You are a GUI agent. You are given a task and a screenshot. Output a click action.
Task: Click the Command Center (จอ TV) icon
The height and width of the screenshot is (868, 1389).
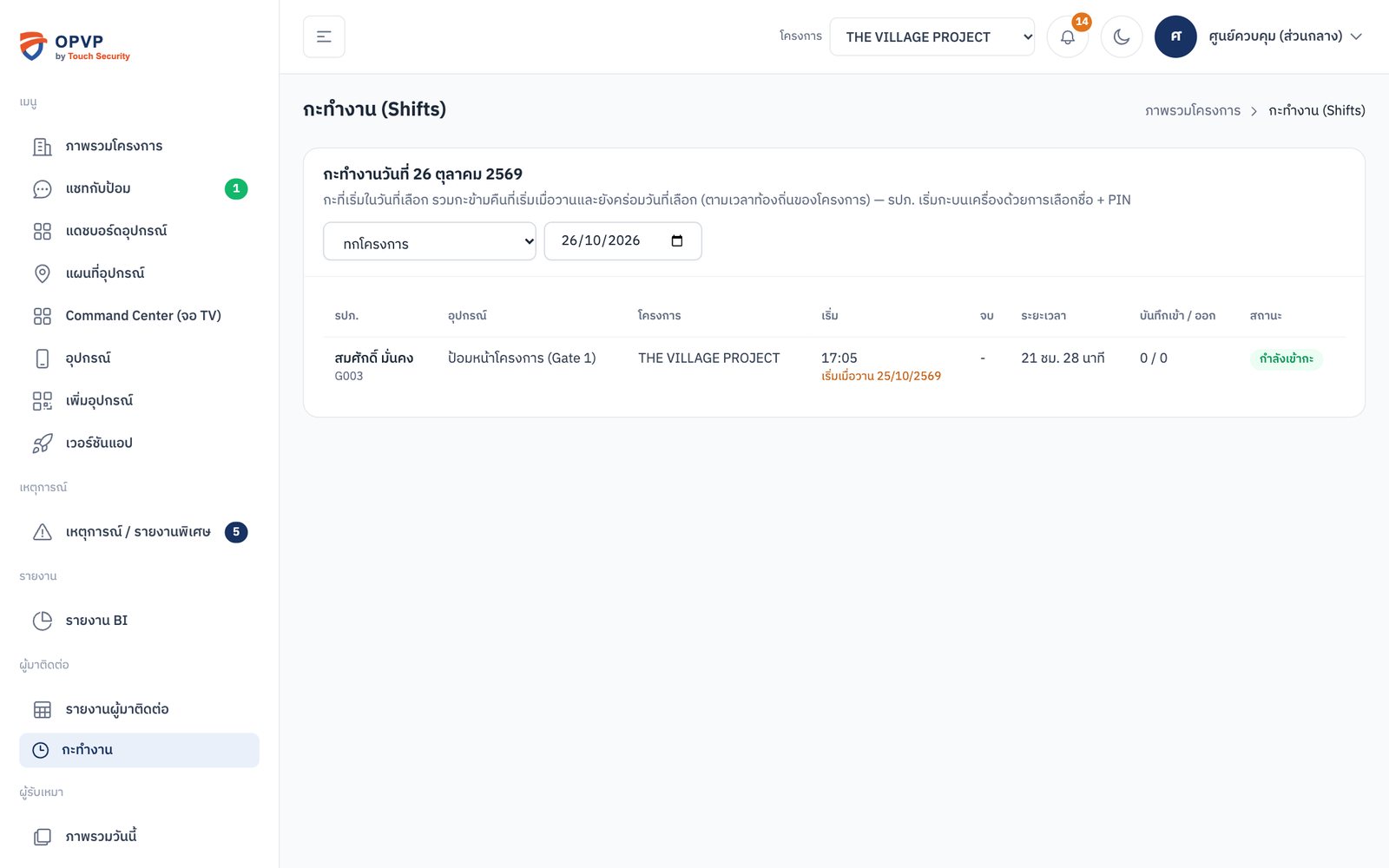(x=42, y=316)
